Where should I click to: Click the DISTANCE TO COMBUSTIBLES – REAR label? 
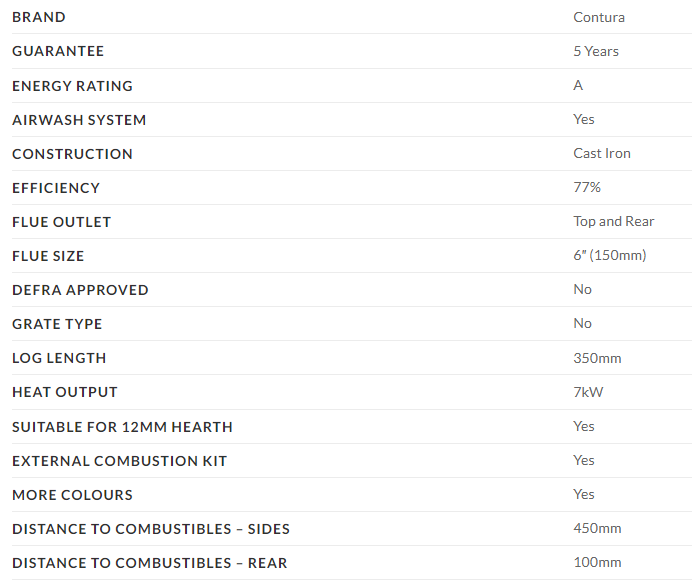click(149, 563)
